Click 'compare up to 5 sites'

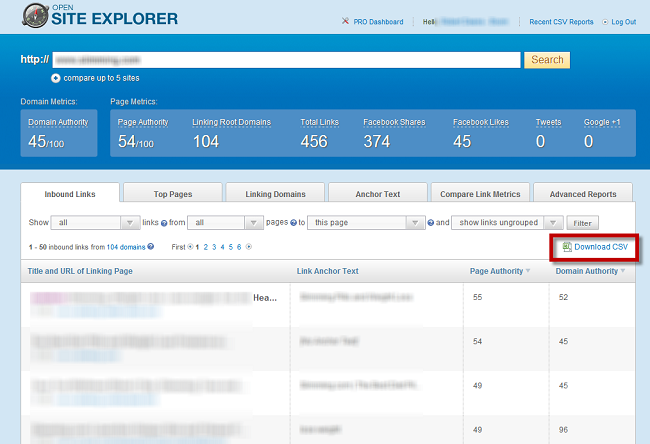point(102,78)
